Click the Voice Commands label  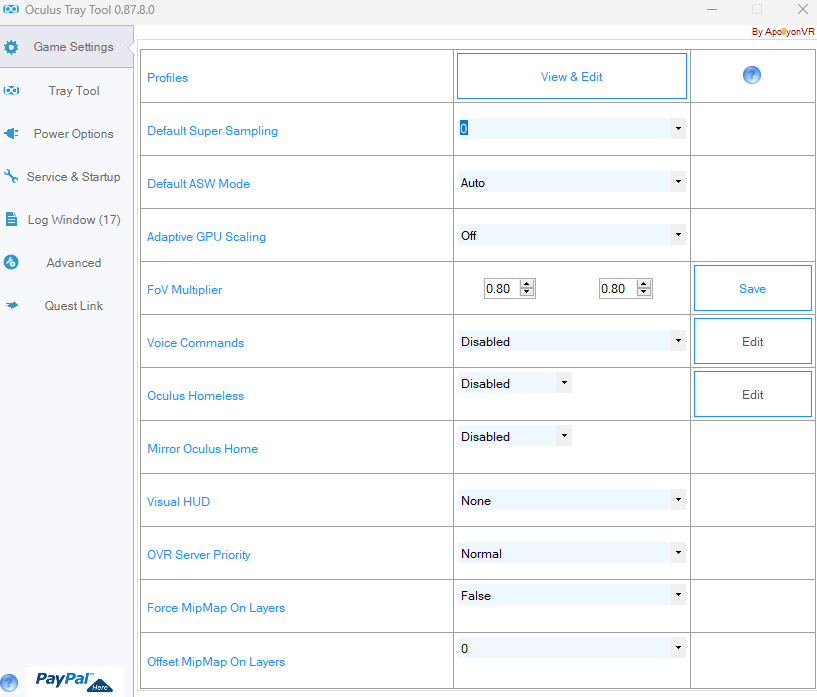click(195, 343)
